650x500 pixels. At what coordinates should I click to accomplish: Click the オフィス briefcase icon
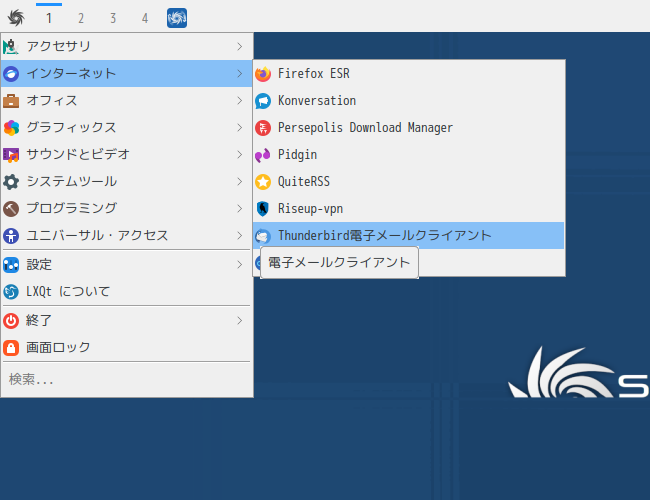click(x=11, y=101)
